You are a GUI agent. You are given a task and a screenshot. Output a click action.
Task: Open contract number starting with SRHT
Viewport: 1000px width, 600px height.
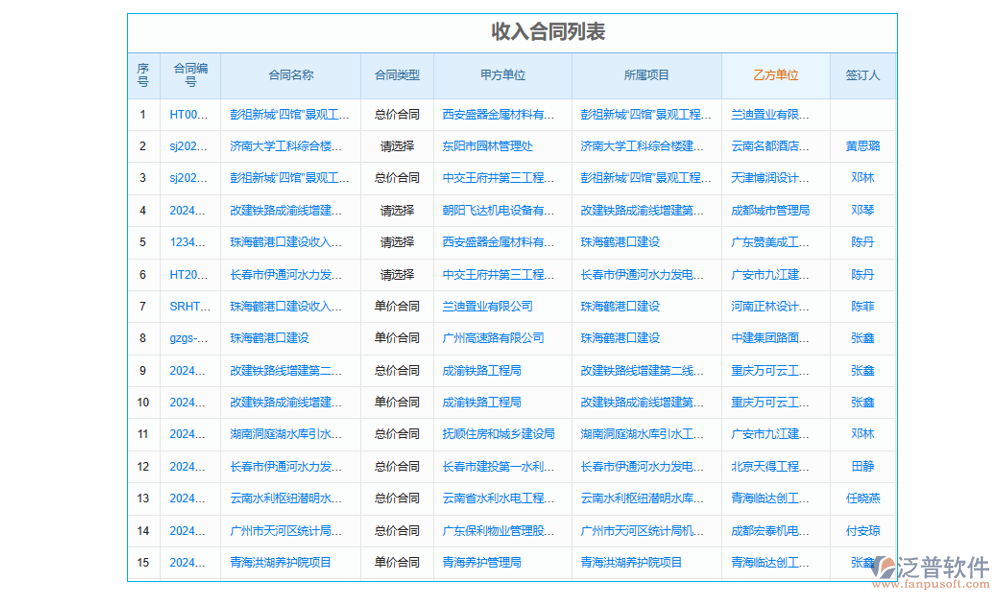[189, 306]
